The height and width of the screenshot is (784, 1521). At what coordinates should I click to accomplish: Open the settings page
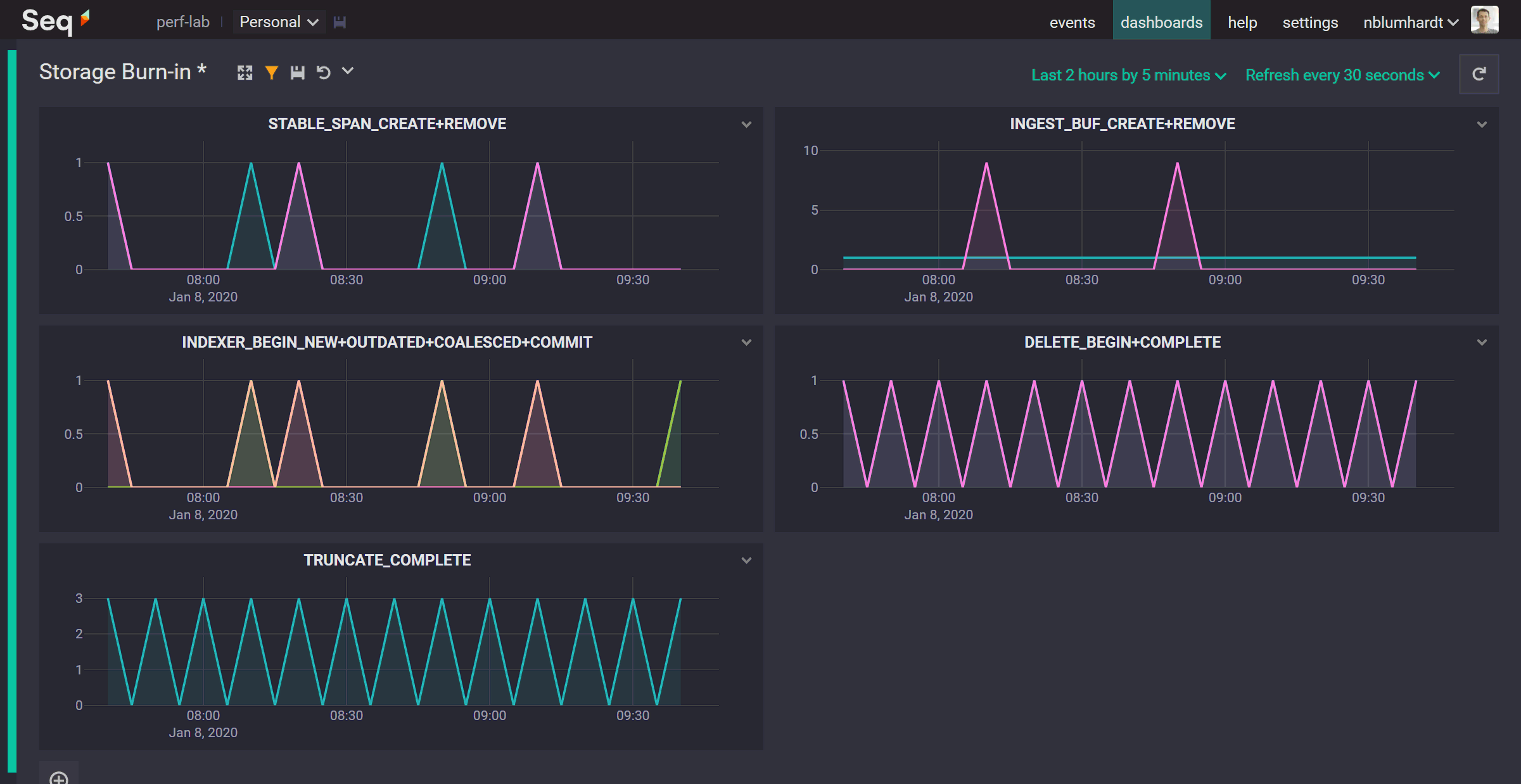[1310, 22]
